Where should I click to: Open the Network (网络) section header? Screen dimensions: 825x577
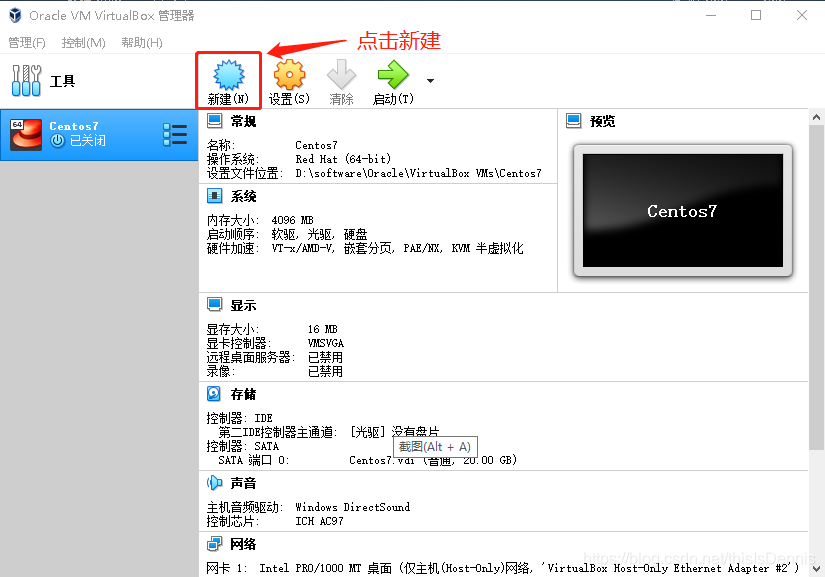pos(243,544)
